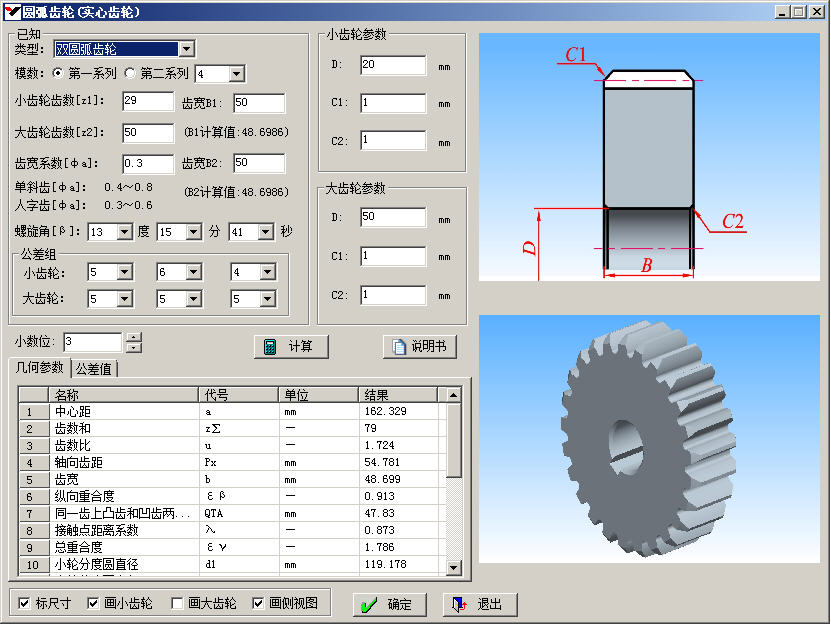Select the 几何参数 tab
This screenshot has width=831, height=625.
click(x=39, y=368)
